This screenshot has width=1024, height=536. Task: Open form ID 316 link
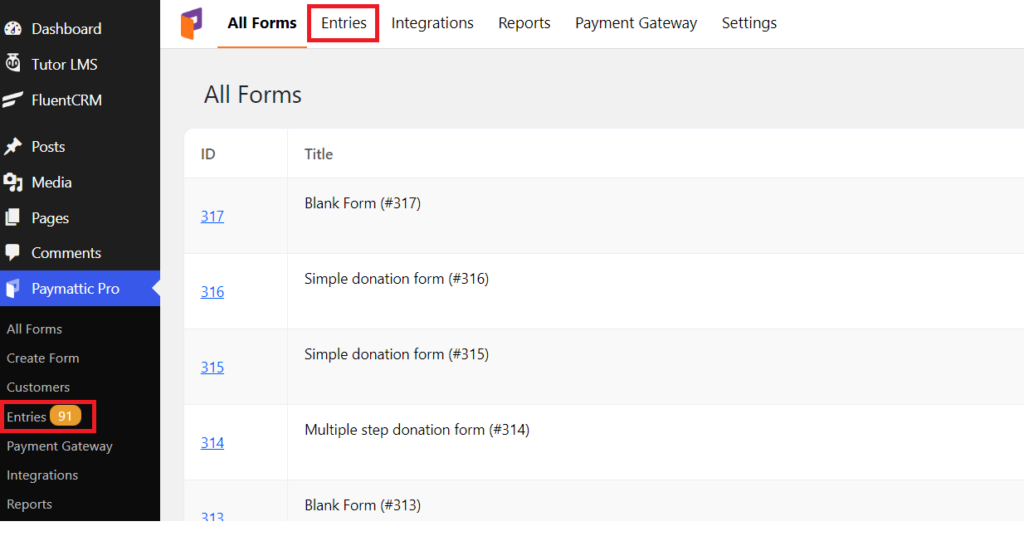[212, 292]
